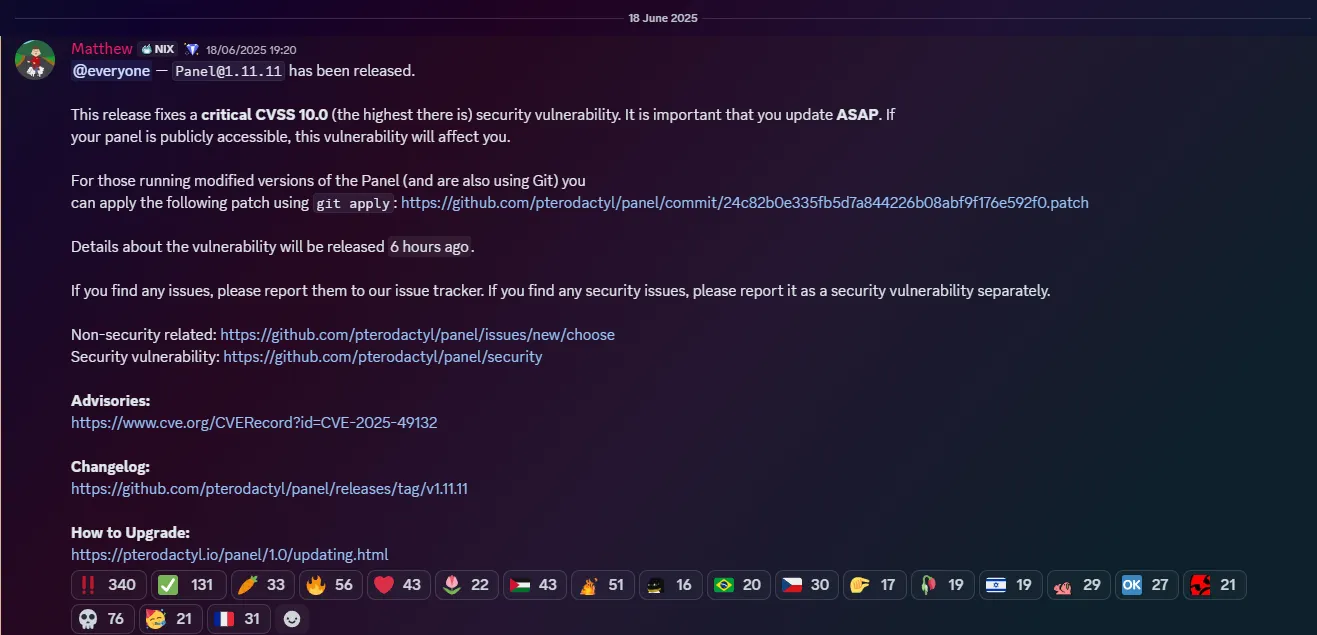Click the OK emoji reaction

tap(1146, 585)
